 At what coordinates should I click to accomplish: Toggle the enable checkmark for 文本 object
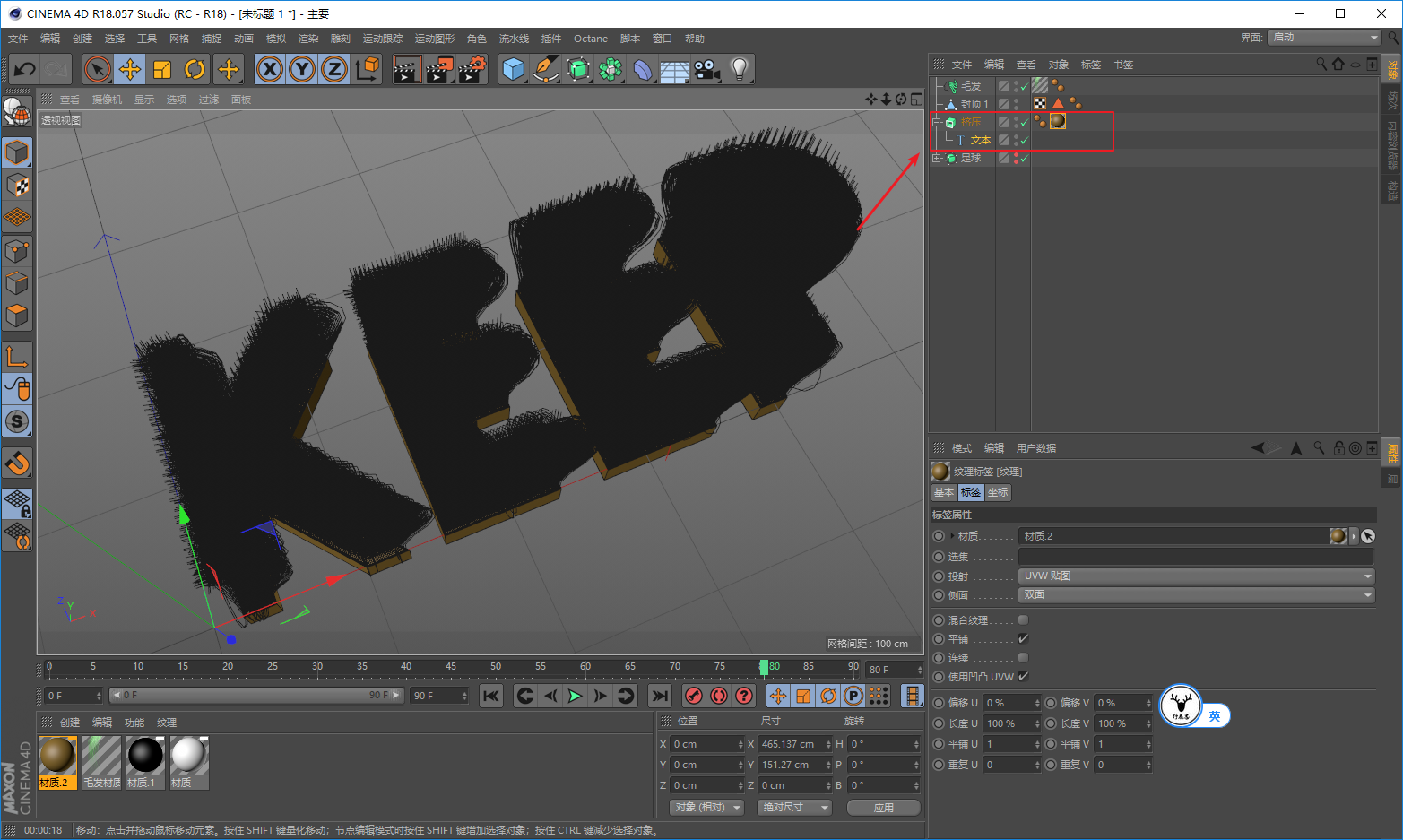point(1024,141)
